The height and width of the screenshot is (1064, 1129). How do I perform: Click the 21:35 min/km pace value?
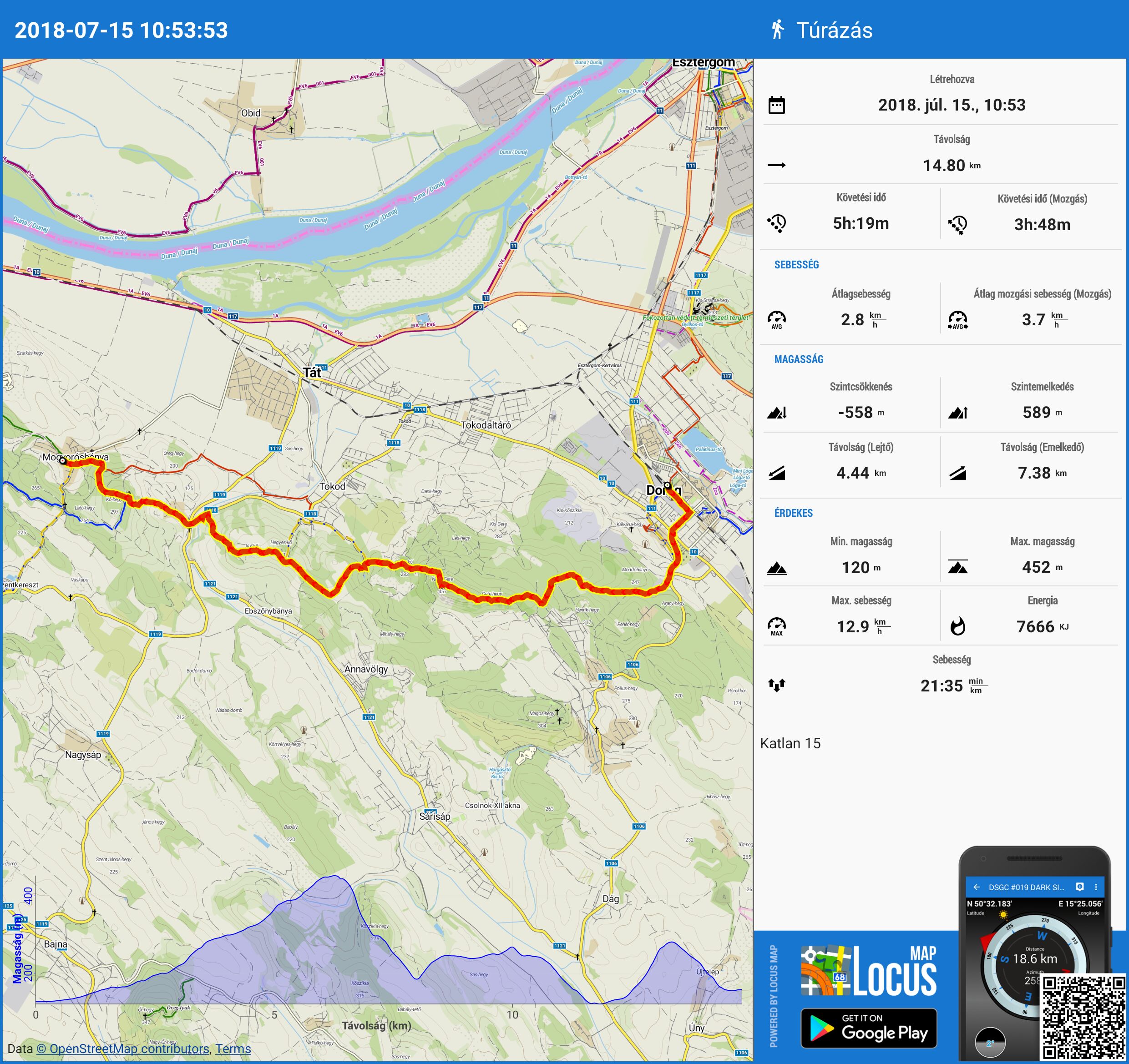point(954,685)
